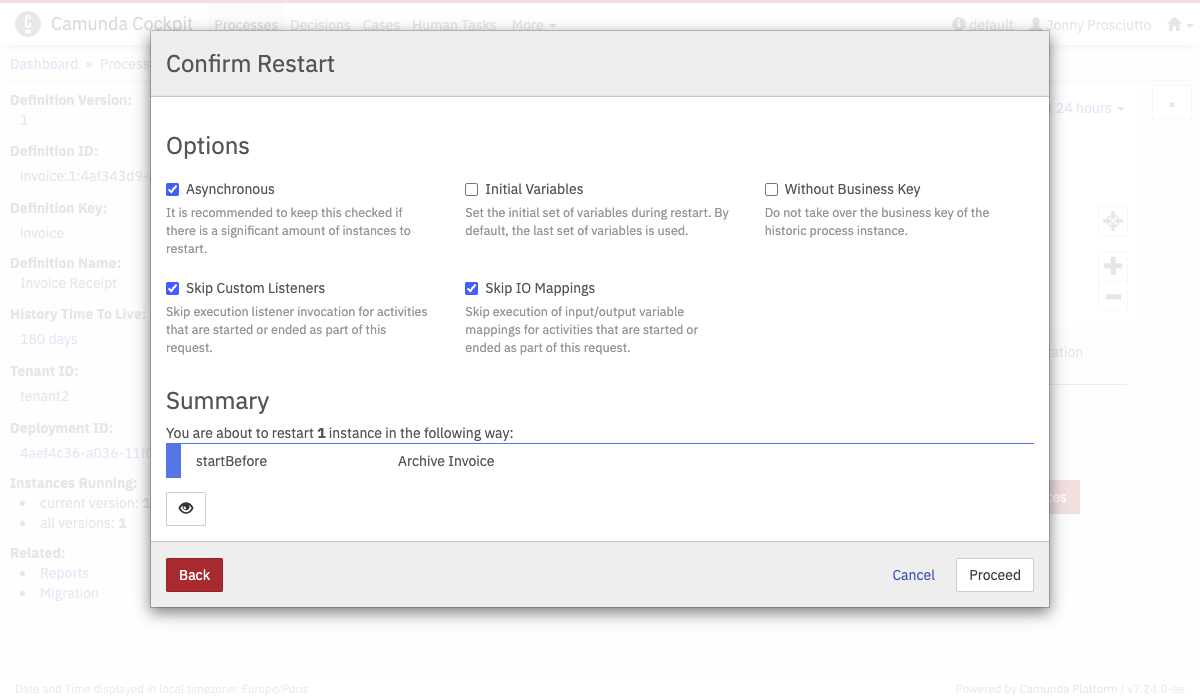
Task: Click the Cancel link
Action: [x=913, y=575]
